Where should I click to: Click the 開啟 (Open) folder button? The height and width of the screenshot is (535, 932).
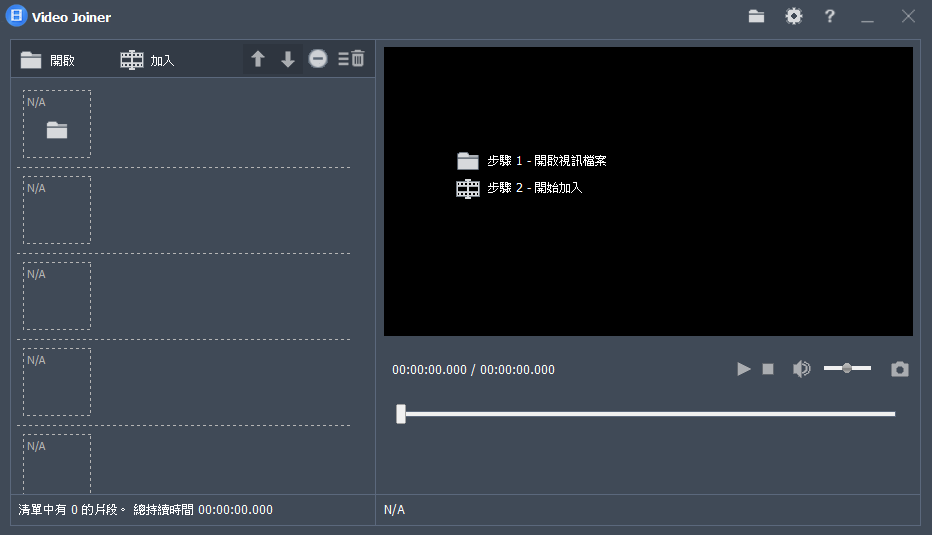tap(48, 60)
